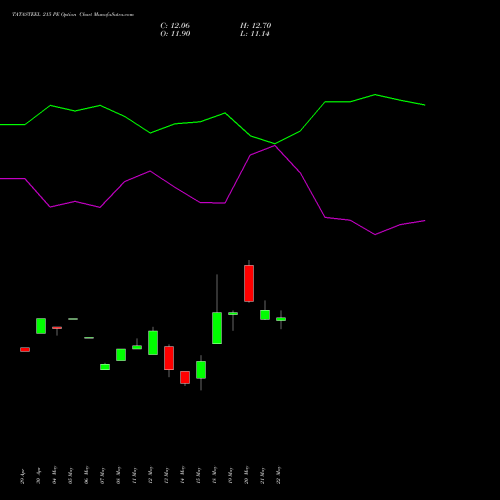Viewport: 500px width, 500px height.
Task: Click the 06 May date label
Action: (87, 475)
